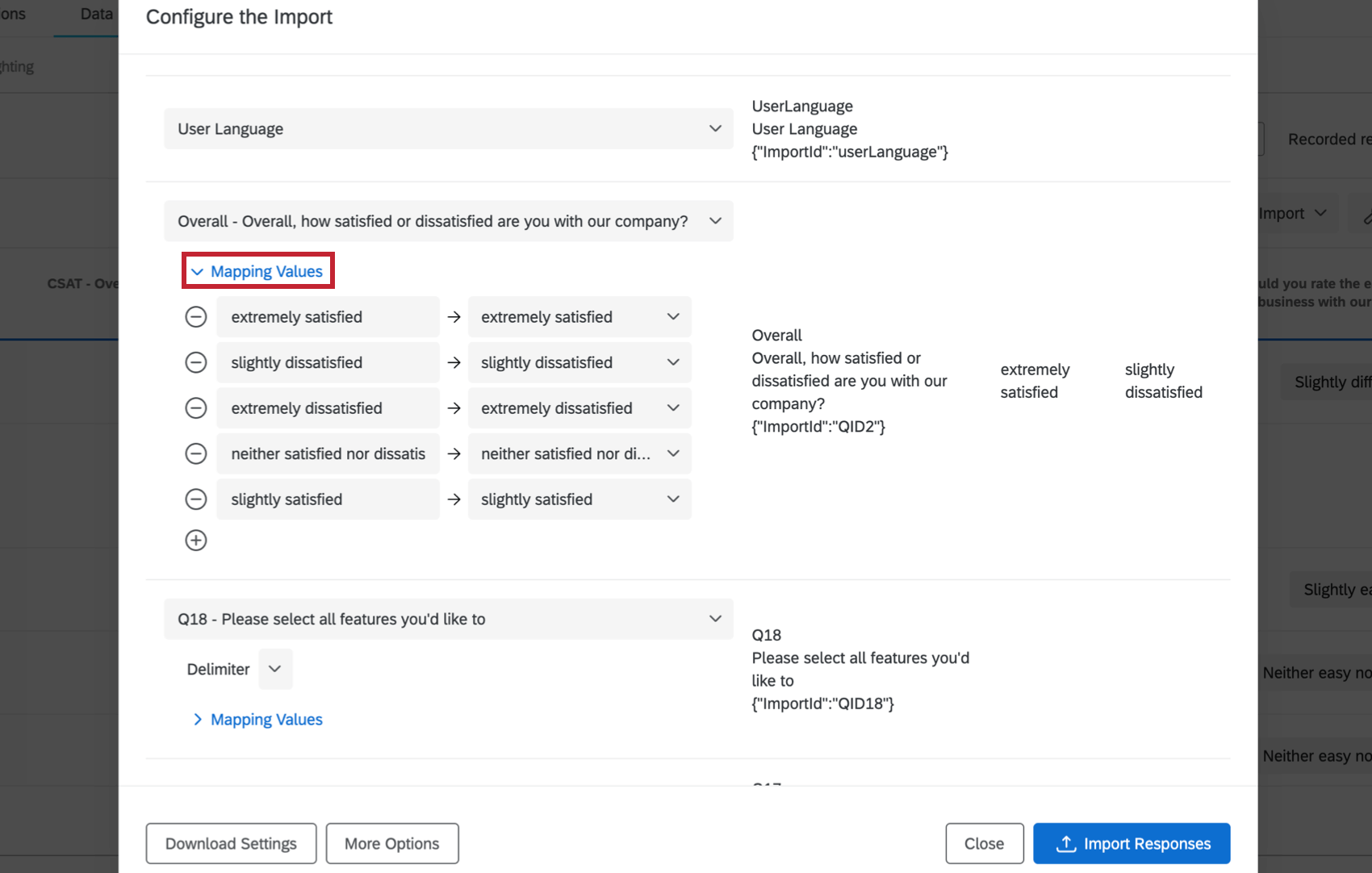Click the upload icon on Import Responses
Screen dimensions: 1372x873
1065,843
